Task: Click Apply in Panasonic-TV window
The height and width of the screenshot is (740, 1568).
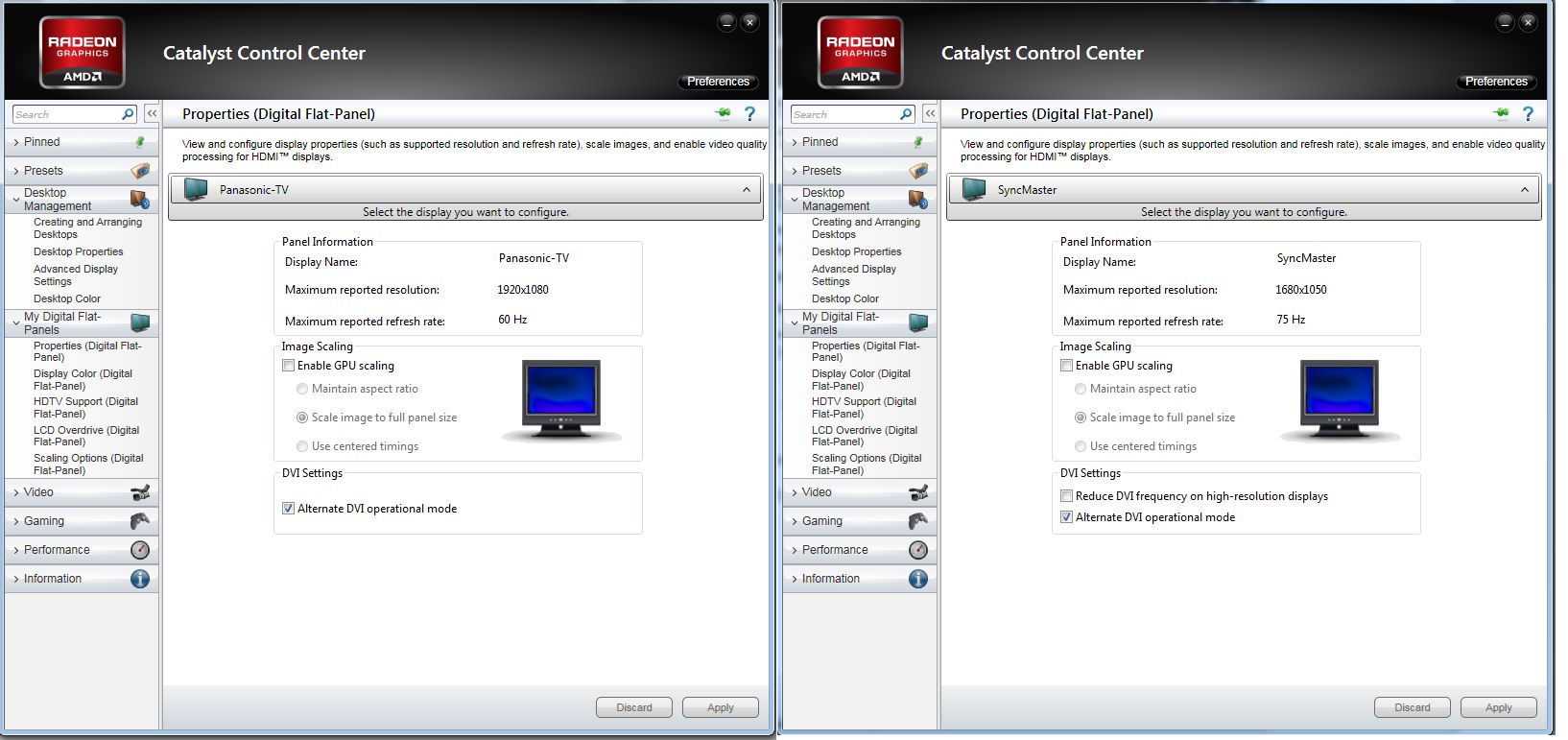Action: (721, 707)
